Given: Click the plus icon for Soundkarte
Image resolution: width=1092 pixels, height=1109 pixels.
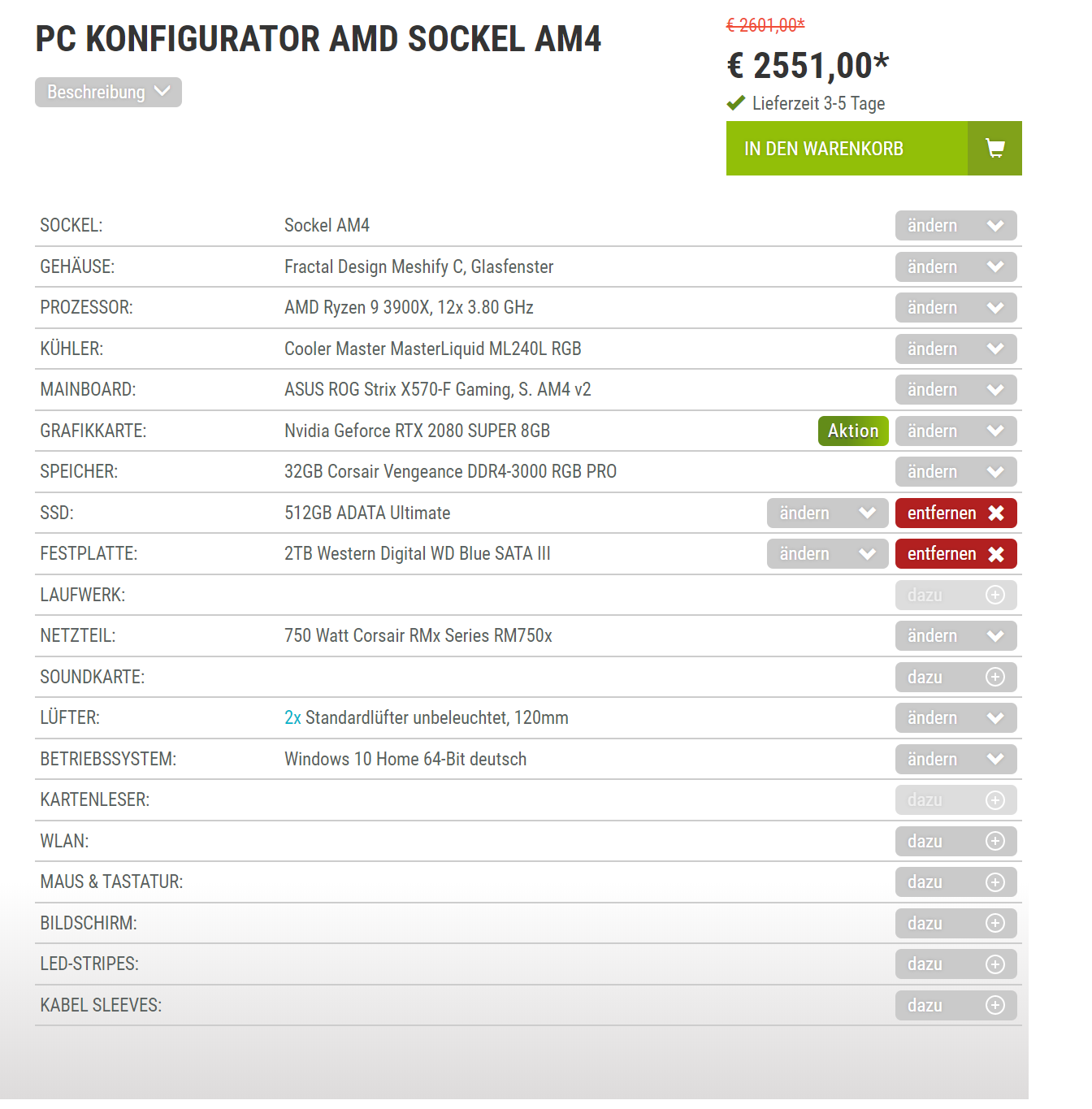Looking at the screenshot, I should point(995,678).
